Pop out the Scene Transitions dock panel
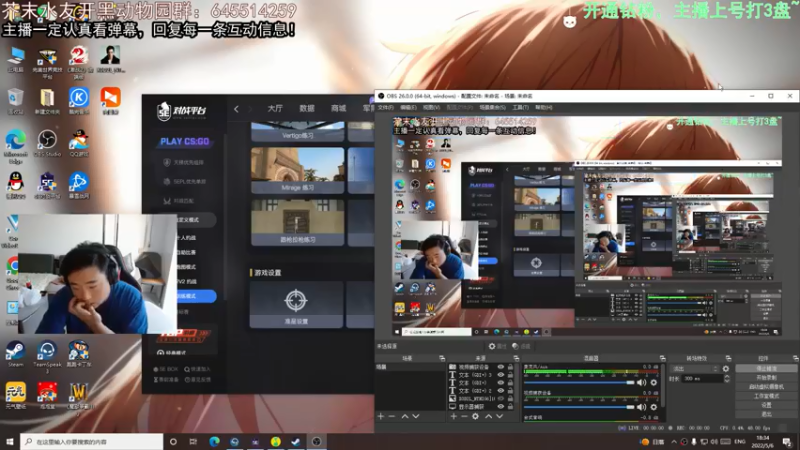 coord(728,358)
